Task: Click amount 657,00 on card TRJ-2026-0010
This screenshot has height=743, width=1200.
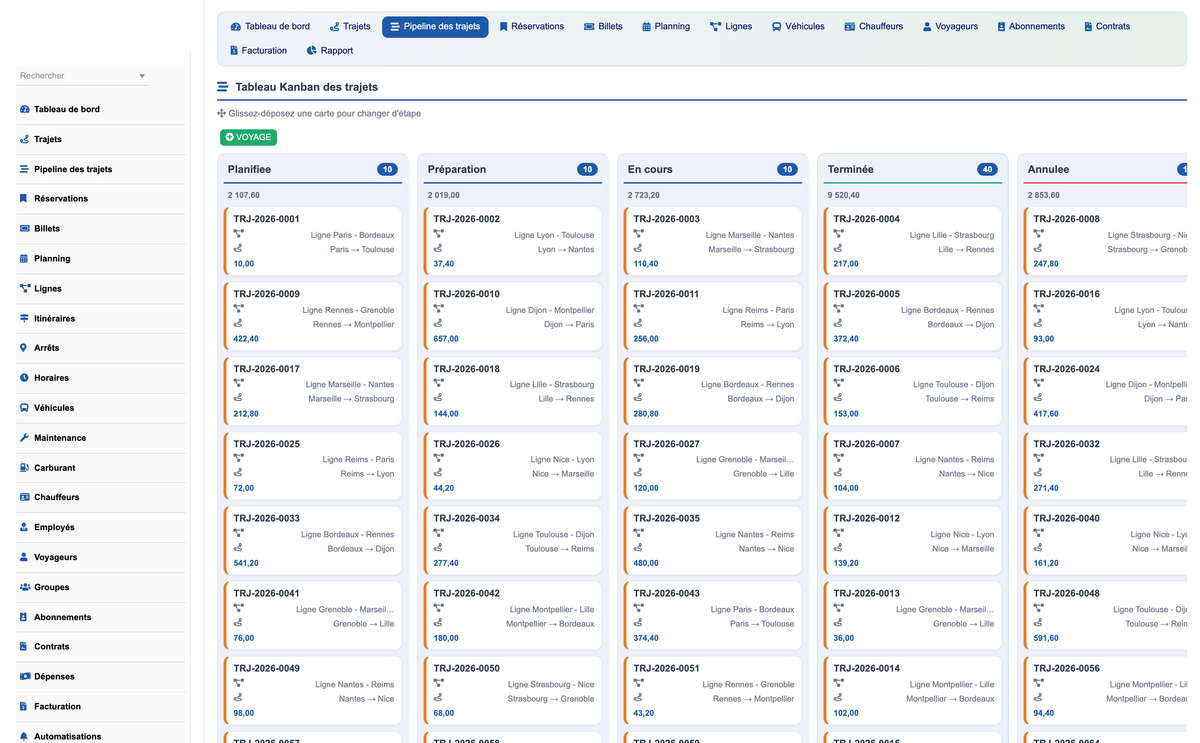Action: (446, 339)
